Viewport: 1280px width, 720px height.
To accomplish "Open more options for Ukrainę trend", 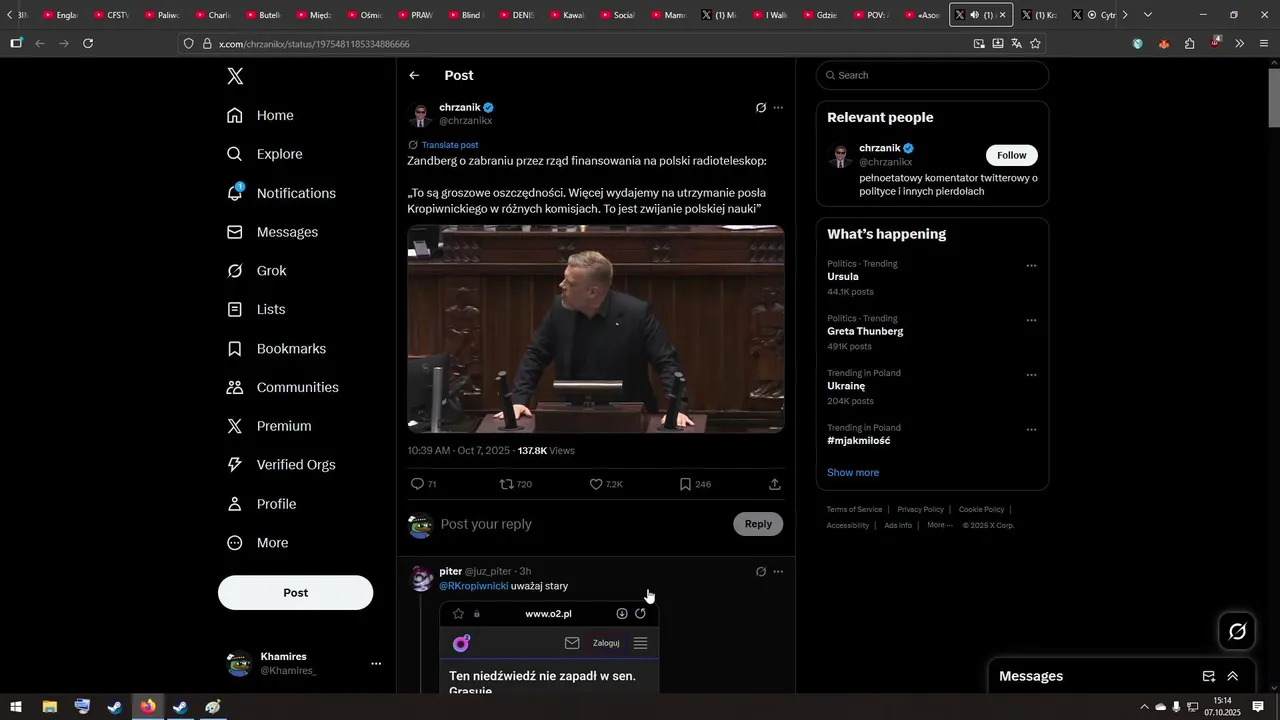I will pos(1031,375).
